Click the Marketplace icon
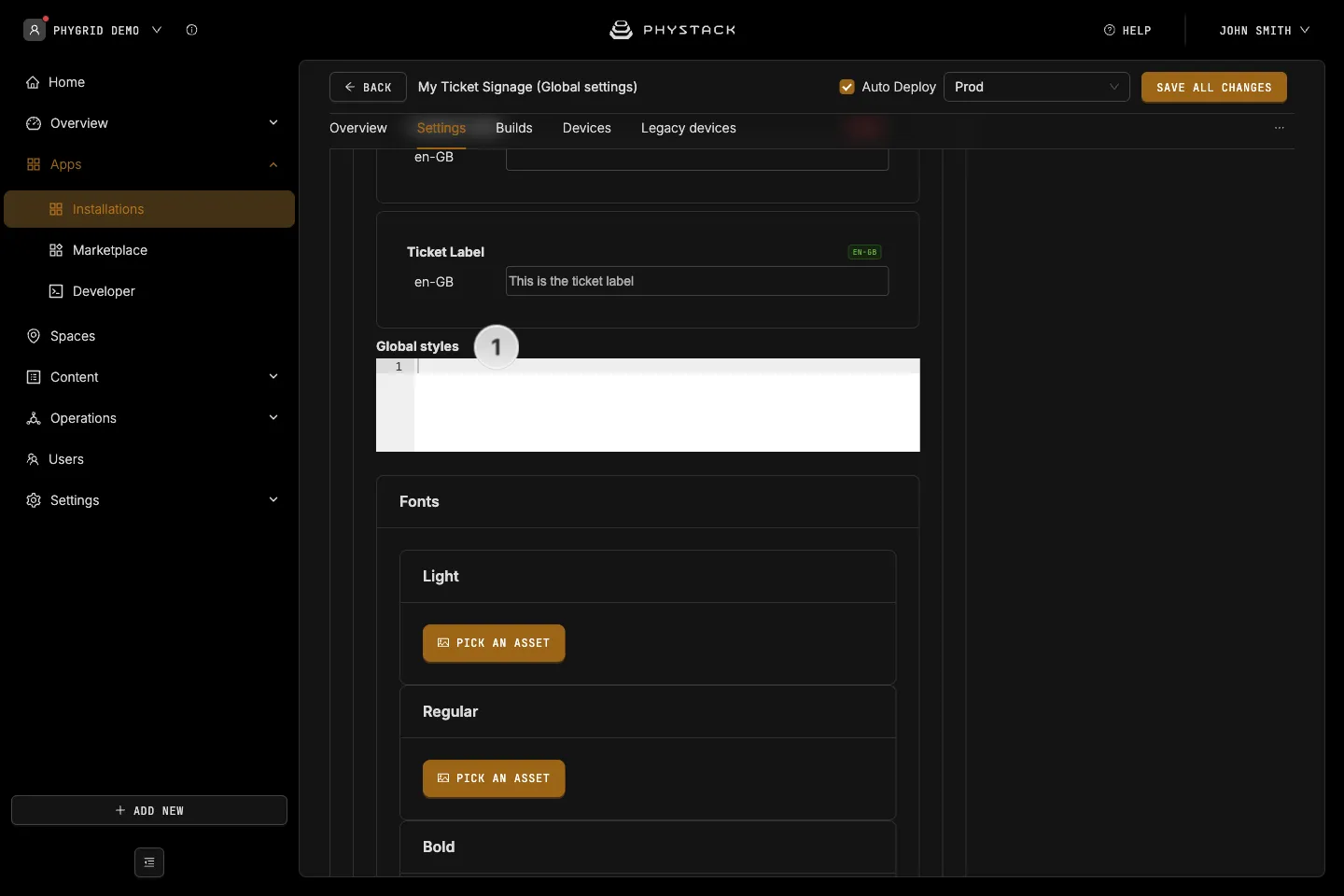The width and height of the screenshot is (1344, 896). coord(56,250)
